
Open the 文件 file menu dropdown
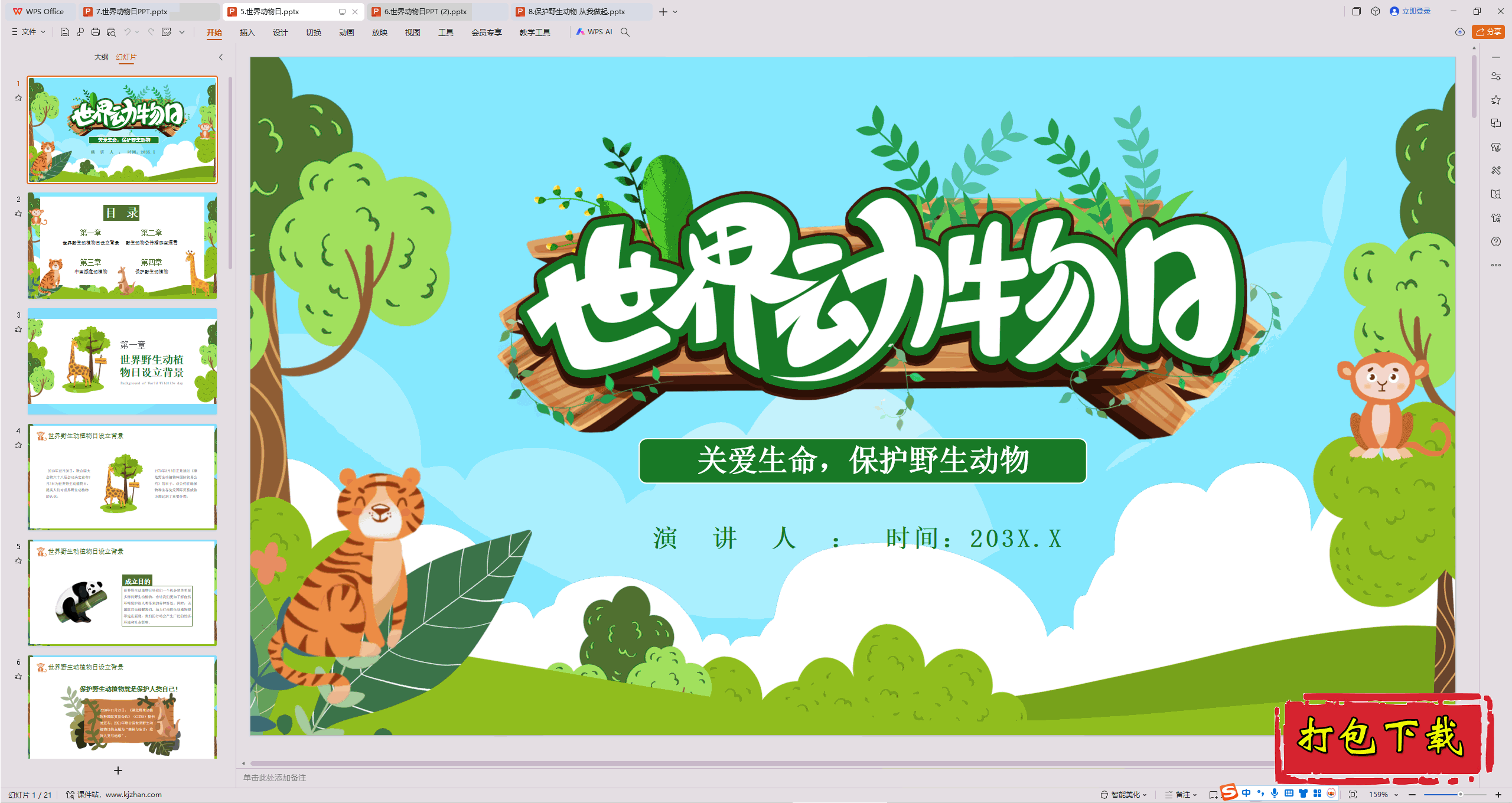tap(28, 32)
